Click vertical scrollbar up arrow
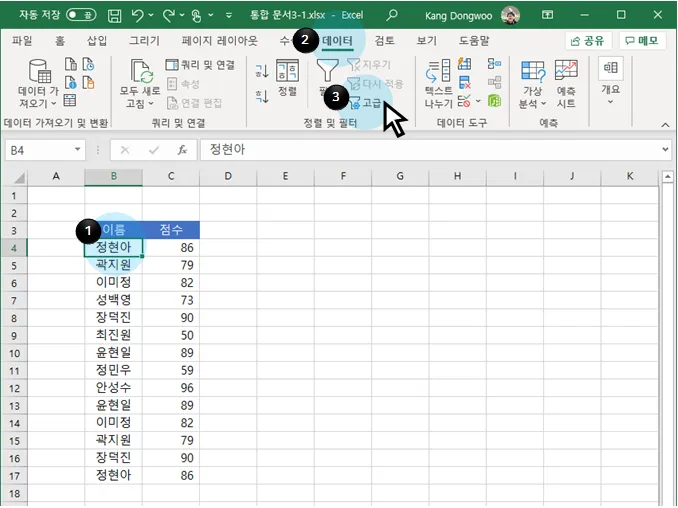678x508 pixels. (x=668, y=176)
